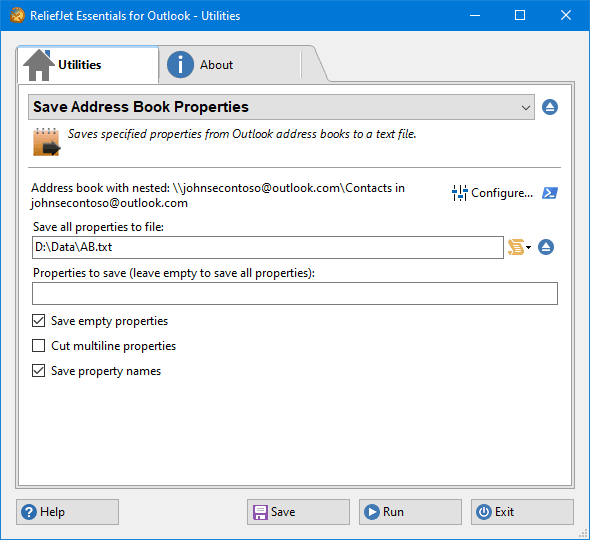Toggle Save property names checkbox
This screenshot has height=540, width=590.
pyautogui.click(x=38, y=371)
